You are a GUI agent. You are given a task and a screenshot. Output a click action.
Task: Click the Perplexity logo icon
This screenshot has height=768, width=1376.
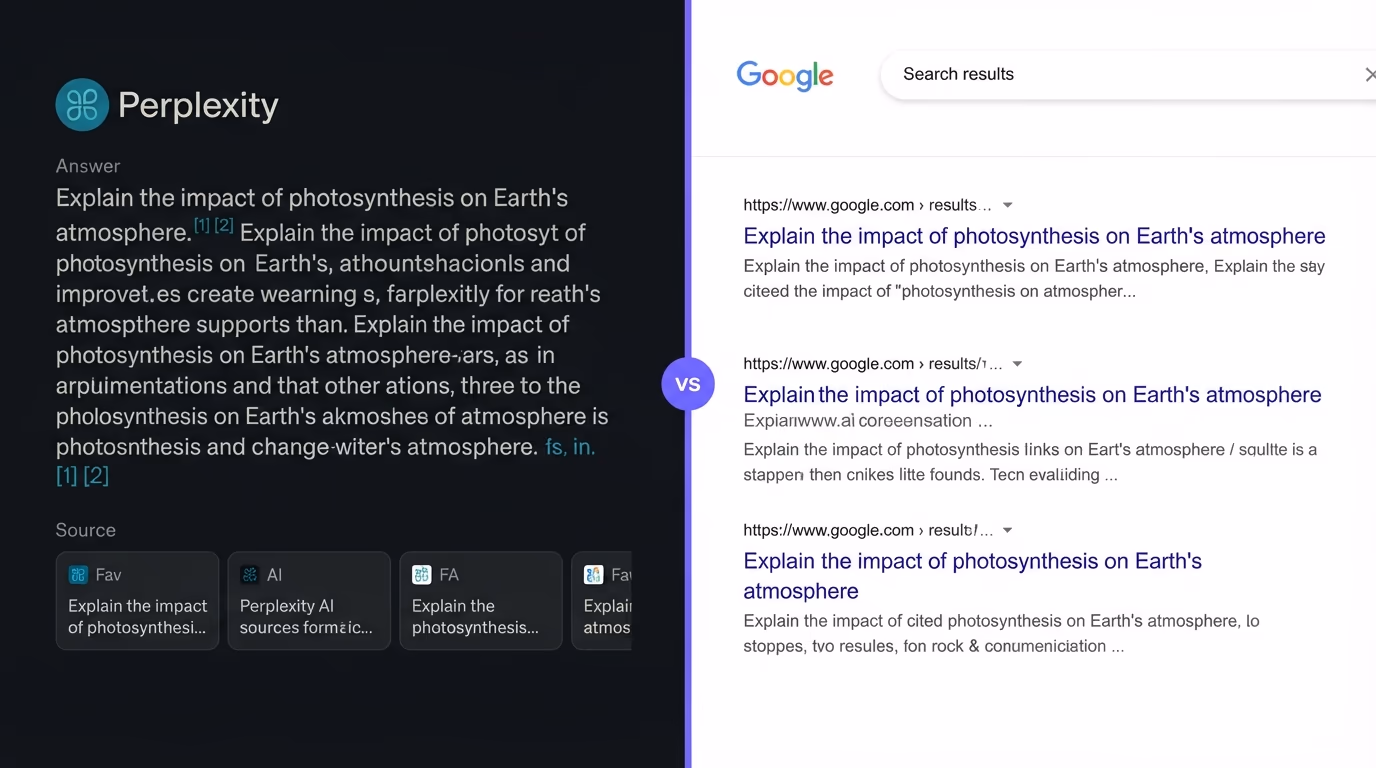(82, 105)
